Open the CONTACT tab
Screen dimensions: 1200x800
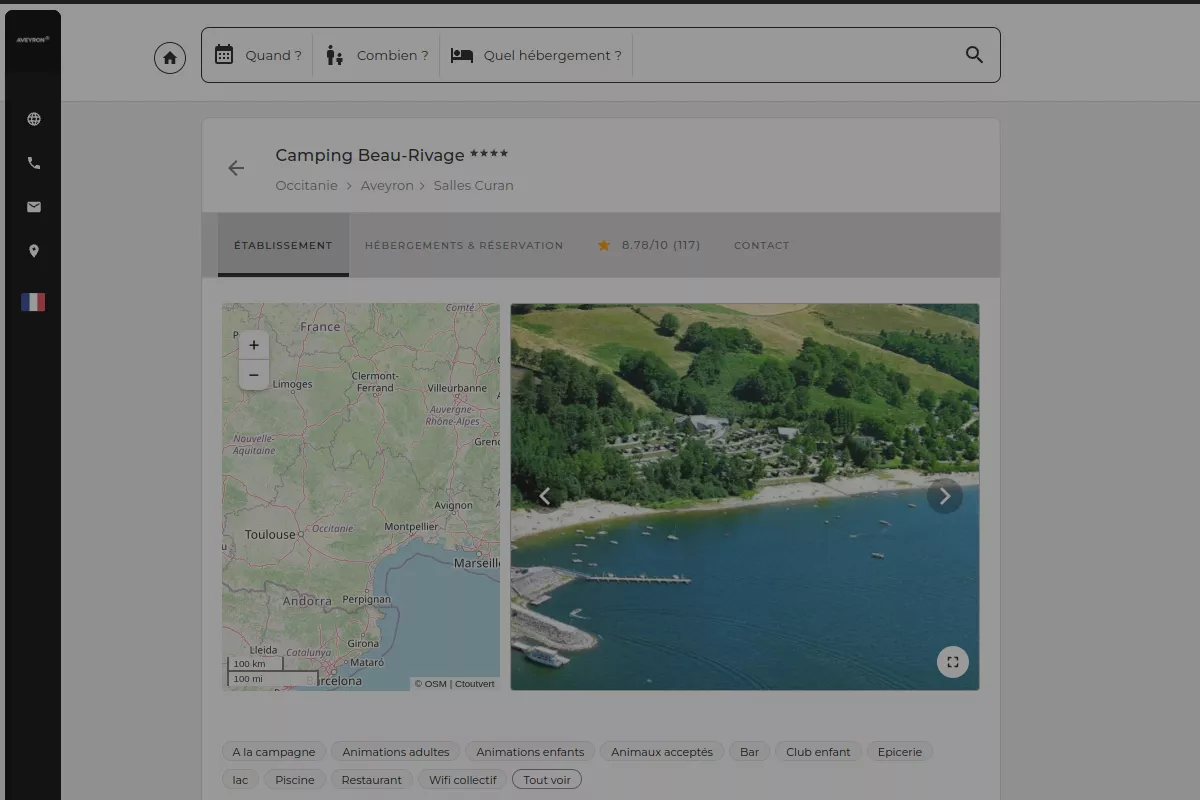point(762,245)
